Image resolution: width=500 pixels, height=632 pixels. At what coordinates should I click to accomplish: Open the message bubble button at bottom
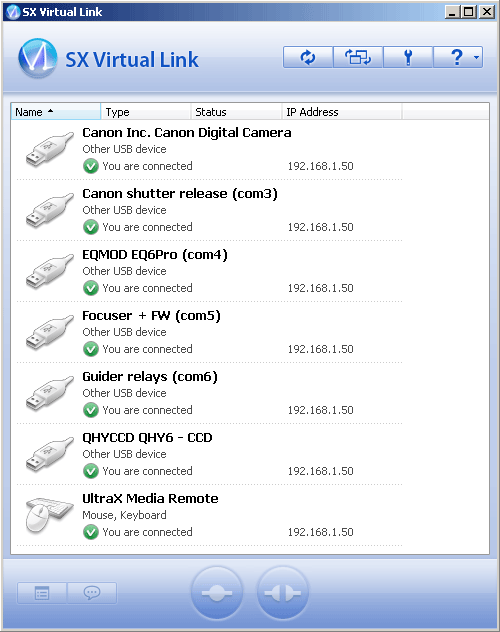[x=92, y=593]
